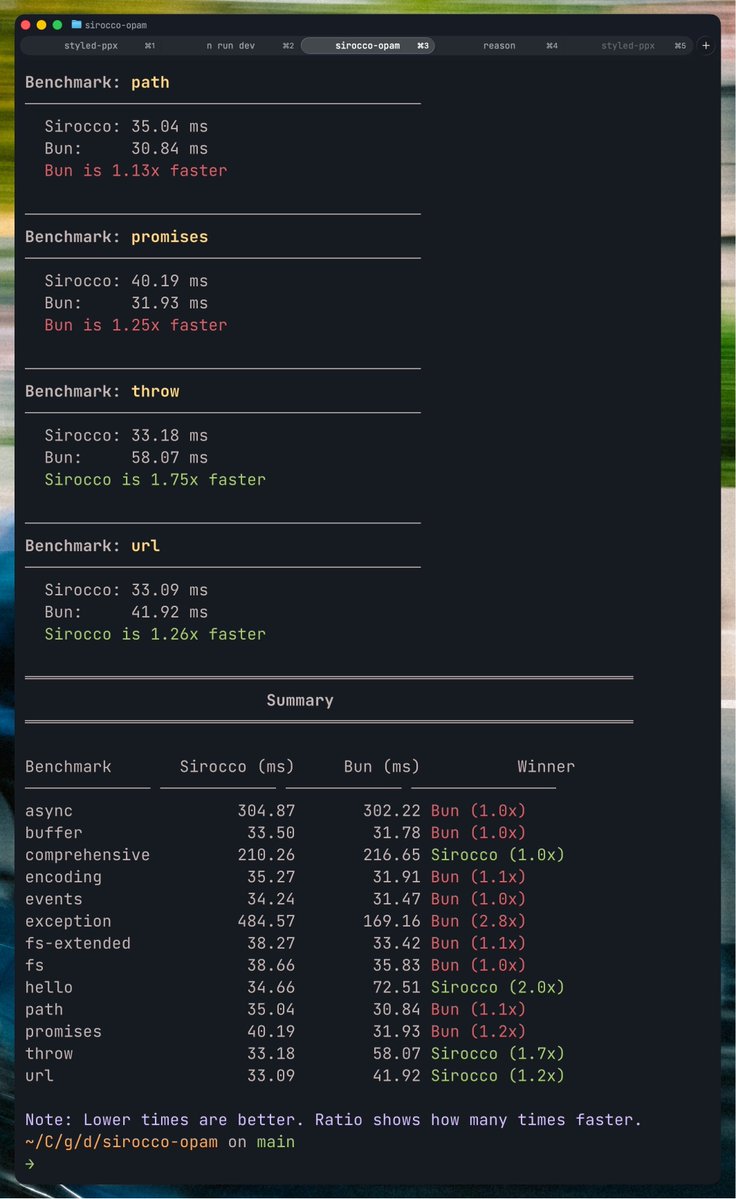
Task: Switch to the reason tab
Action: pos(499,46)
